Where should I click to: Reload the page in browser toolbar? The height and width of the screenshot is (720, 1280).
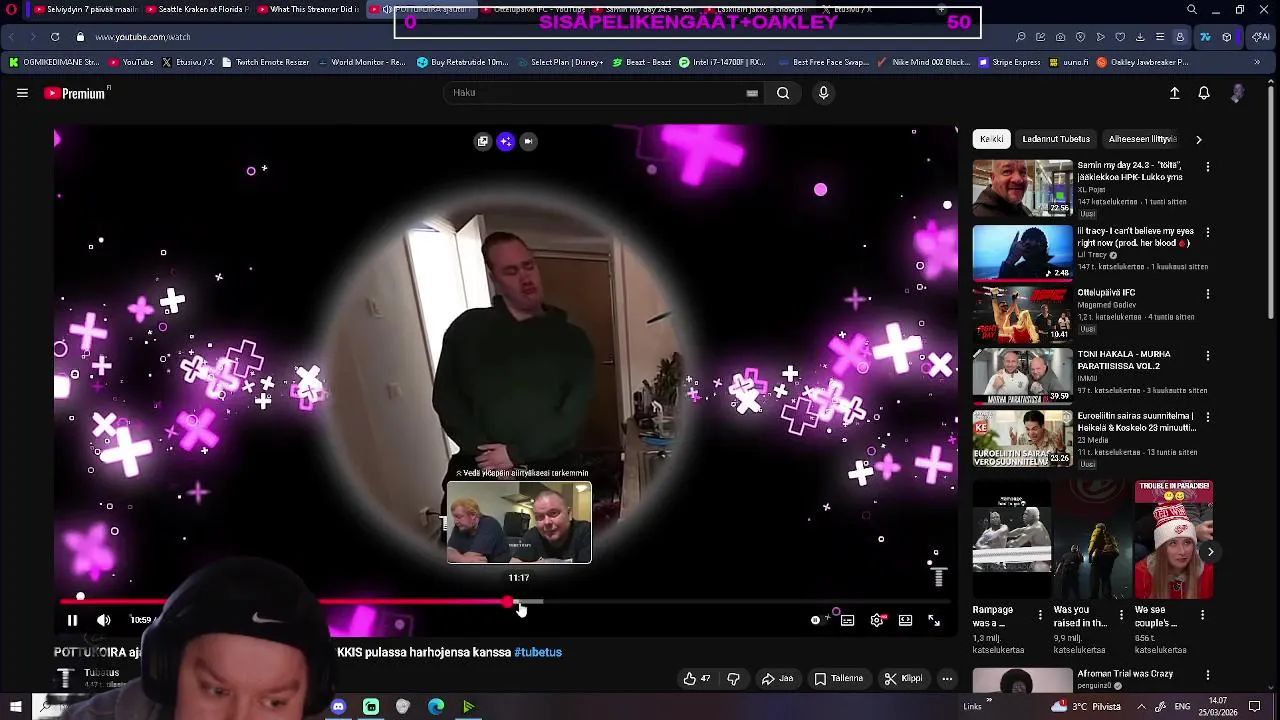pyautogui.click(x=55, y=37)
